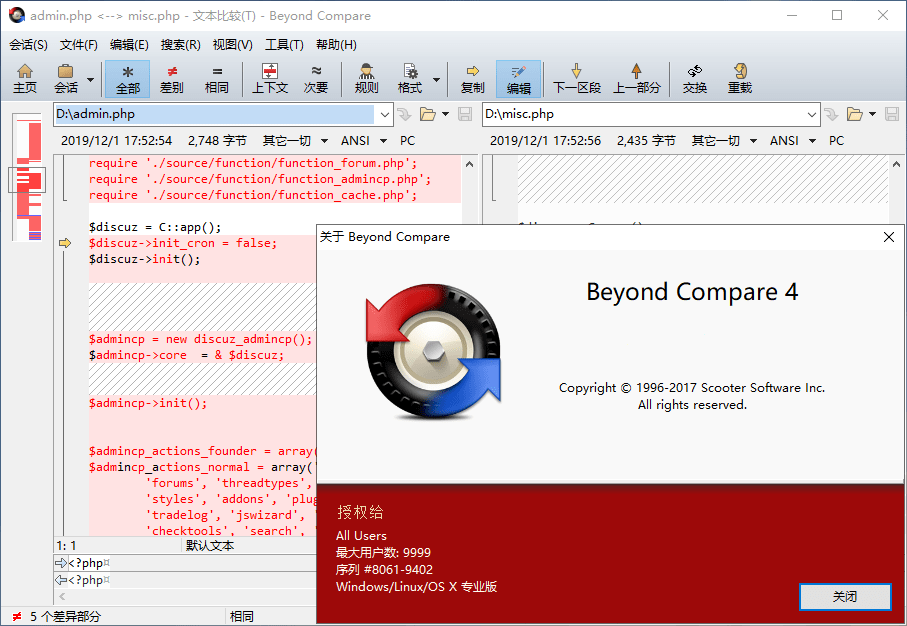Image resolution: width=907 pixels, height=626 pixels.
Task: Open the 会话(S) menu
Action: (x=28, y=45)
